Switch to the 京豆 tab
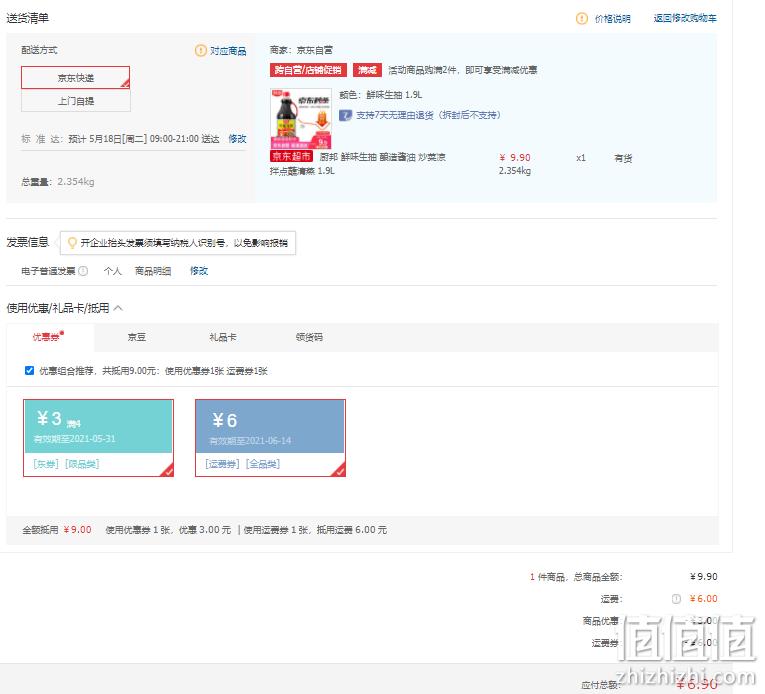Image resolution: width=765 pixels, height=694 pixels. (x=137, y=337)
